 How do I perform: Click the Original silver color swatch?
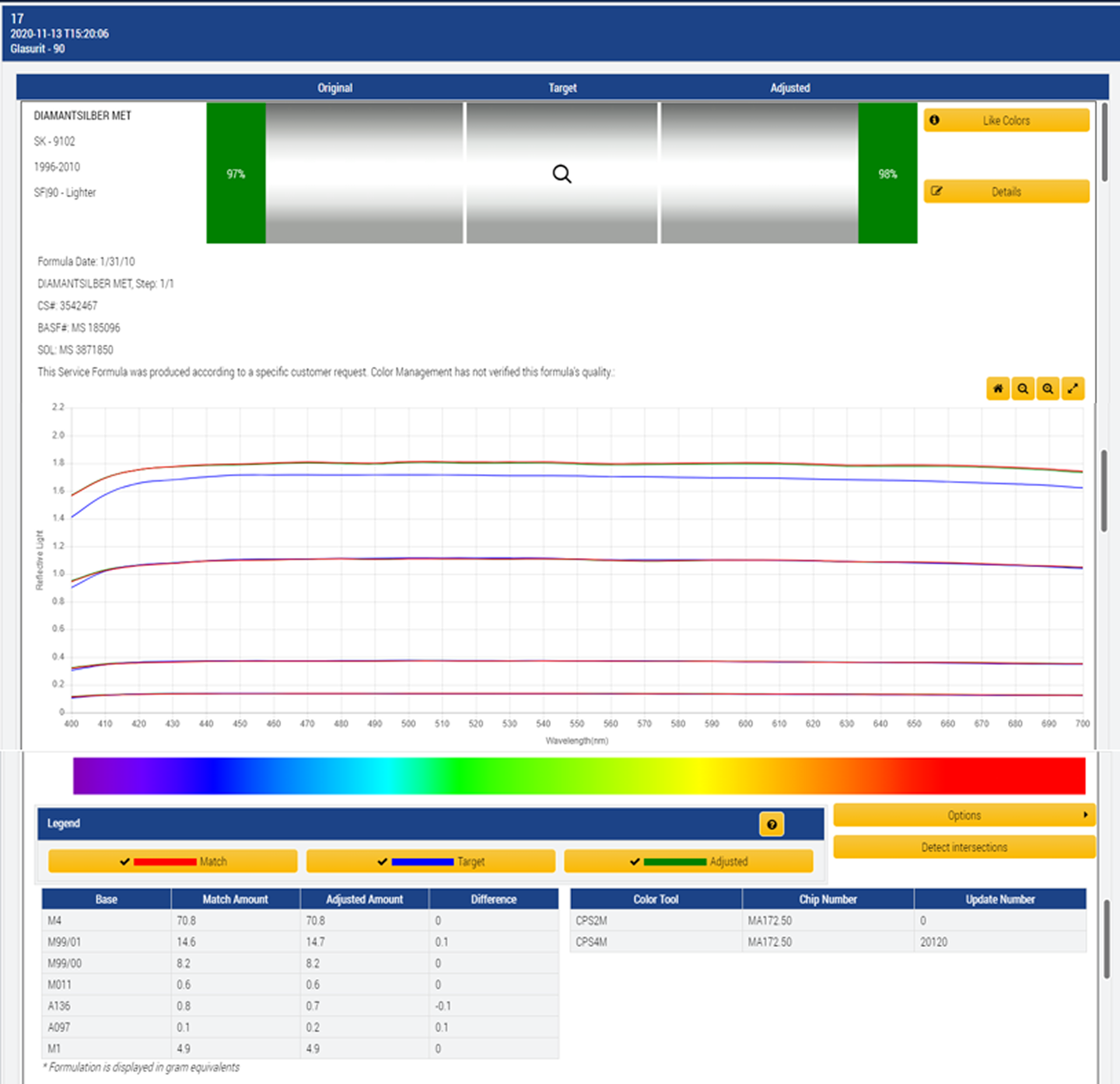coord(364,173)
